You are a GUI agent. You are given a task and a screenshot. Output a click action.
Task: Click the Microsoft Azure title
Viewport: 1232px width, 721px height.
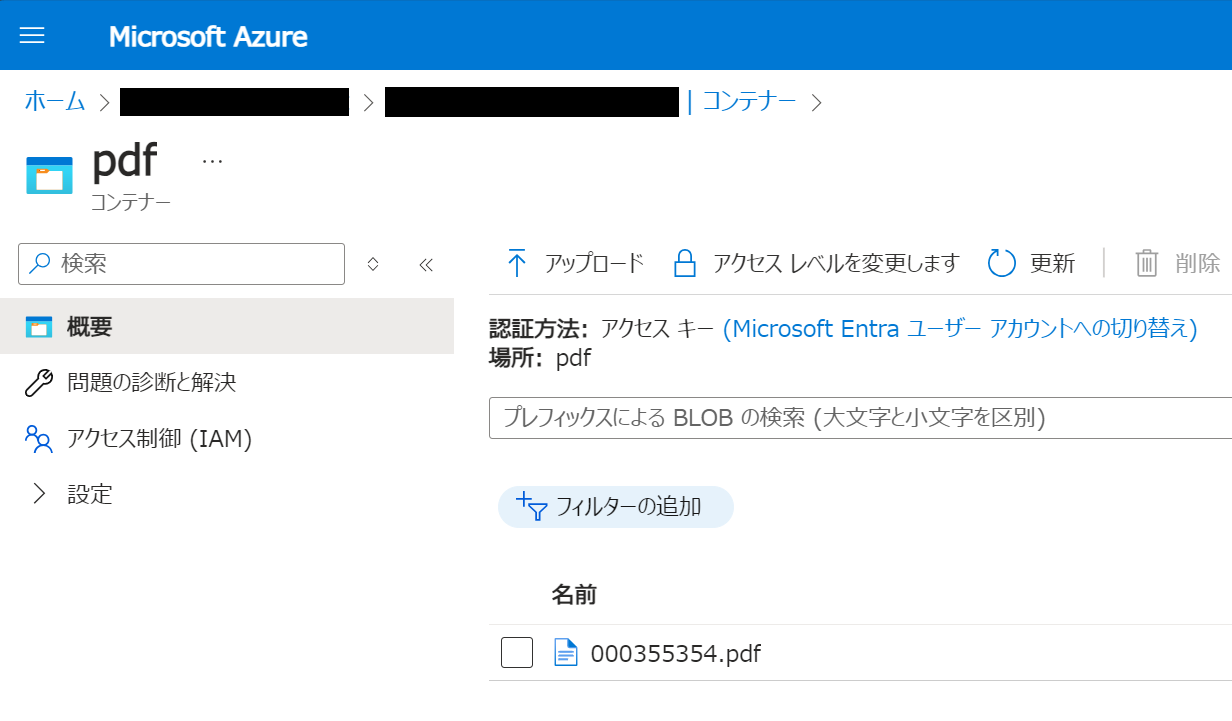pos(208,37)
